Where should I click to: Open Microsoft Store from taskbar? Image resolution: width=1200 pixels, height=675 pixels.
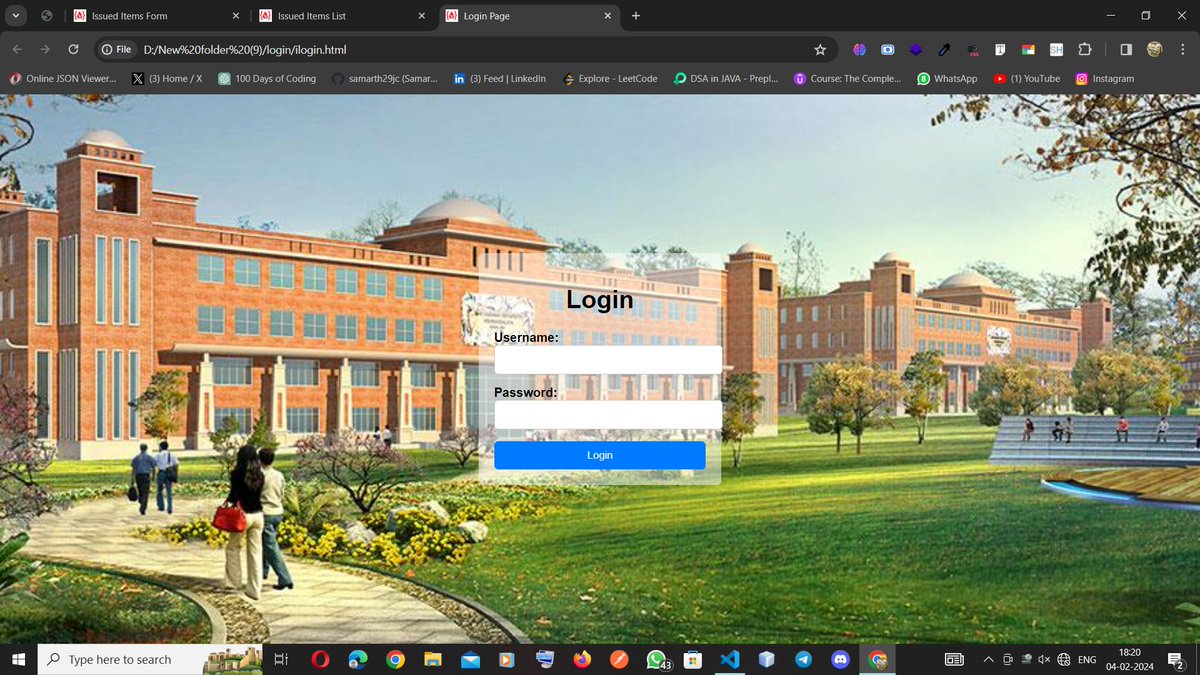tap(692, 659)
